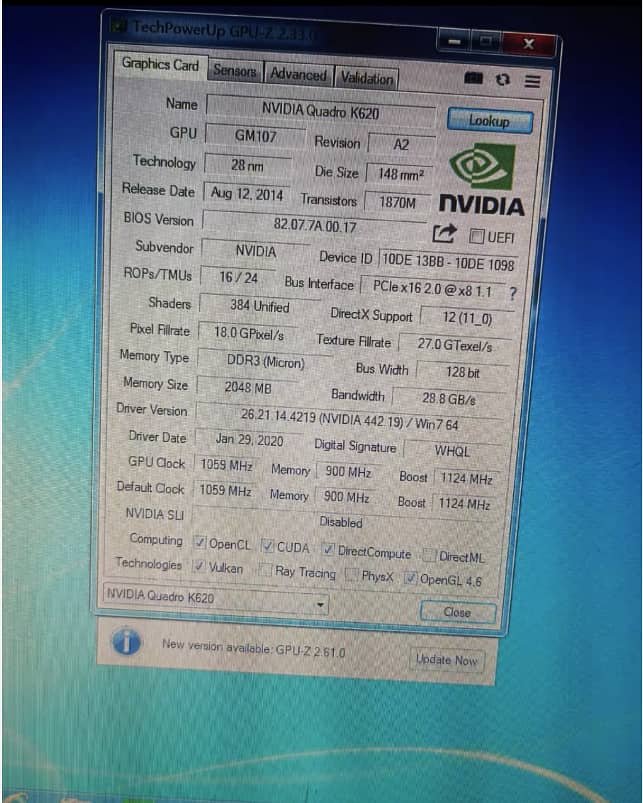Click the Transistors value 1870M
The image size is (643, 803).
tap(398, 203)
